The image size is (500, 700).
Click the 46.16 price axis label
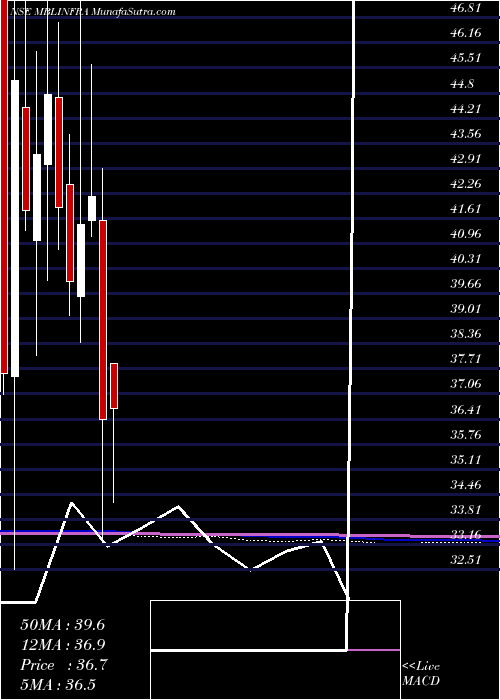[466, 33]
